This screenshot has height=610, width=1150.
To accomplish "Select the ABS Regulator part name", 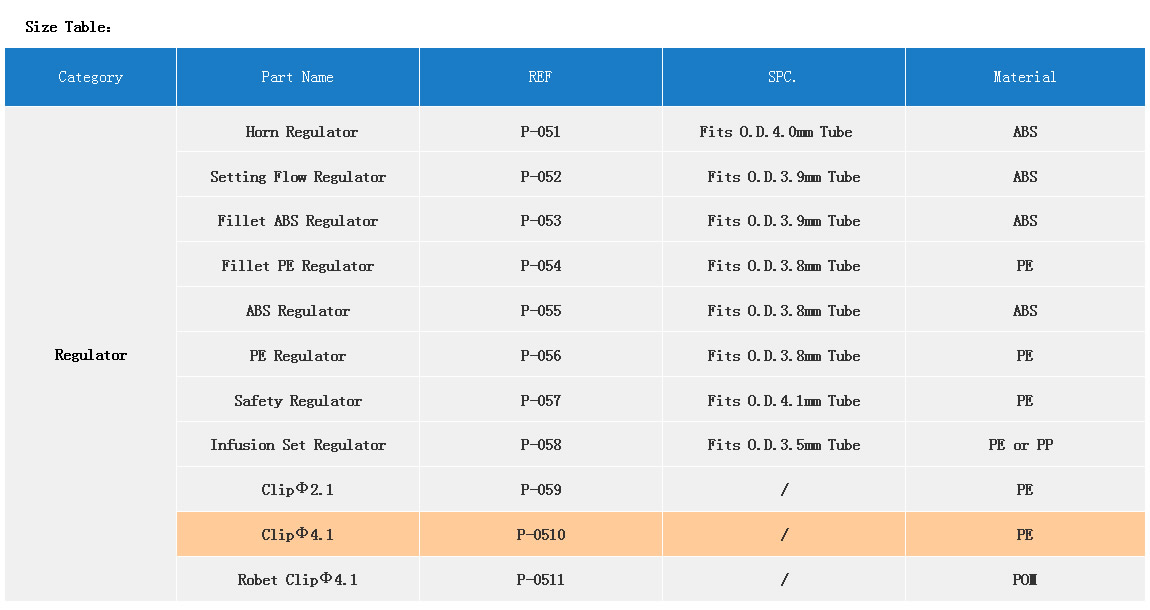I will (x=298, y=311).
